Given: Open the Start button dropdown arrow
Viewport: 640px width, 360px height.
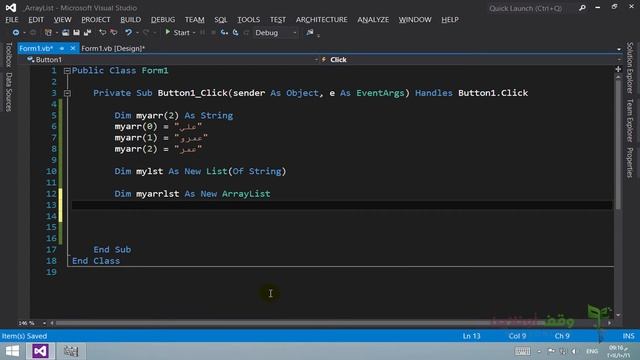Looking at the screenshot, I should coord(194,33).
